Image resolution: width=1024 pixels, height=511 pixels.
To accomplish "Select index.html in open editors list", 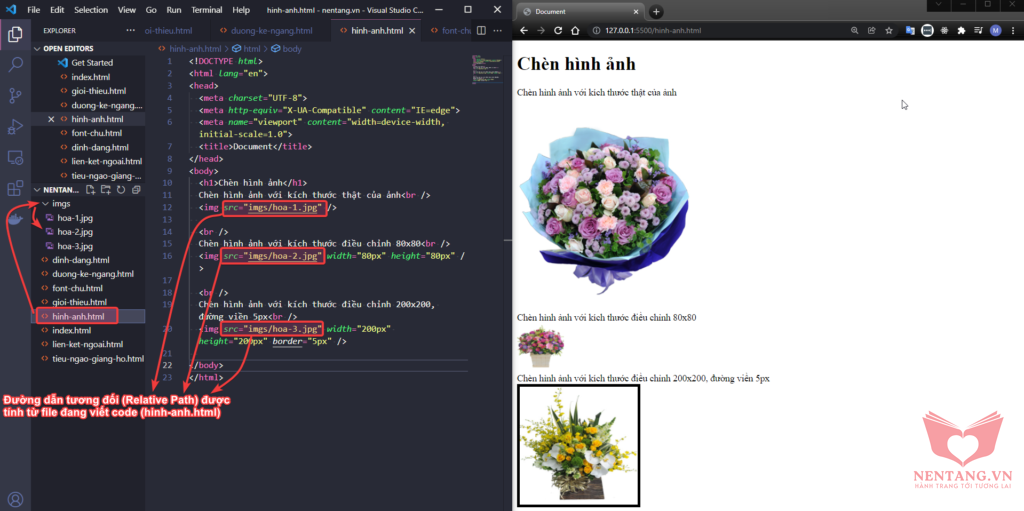I will [91, 76].
